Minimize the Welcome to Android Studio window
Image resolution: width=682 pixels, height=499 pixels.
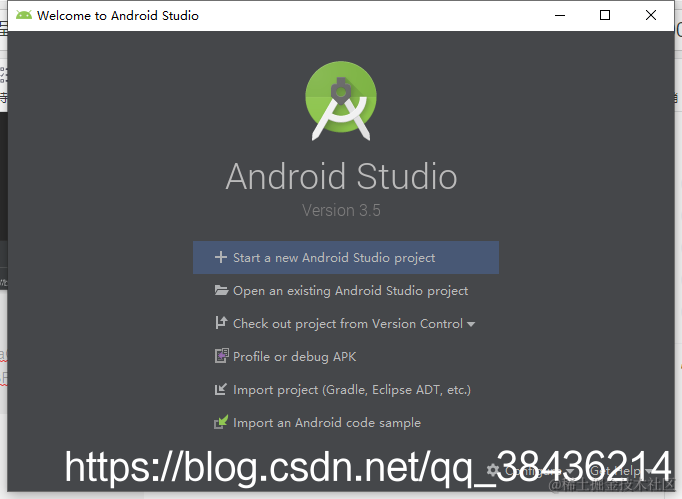click(x=560, y=15)
